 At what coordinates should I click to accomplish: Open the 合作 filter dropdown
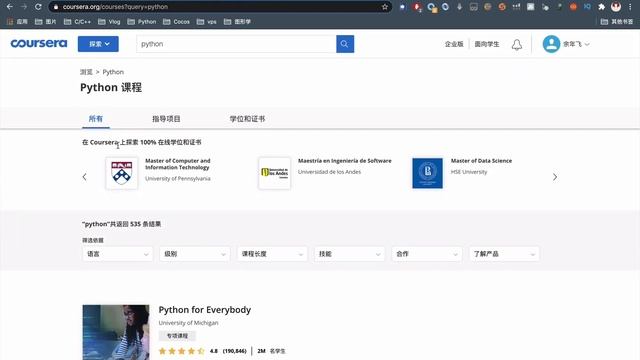click(x=427, y=254)
